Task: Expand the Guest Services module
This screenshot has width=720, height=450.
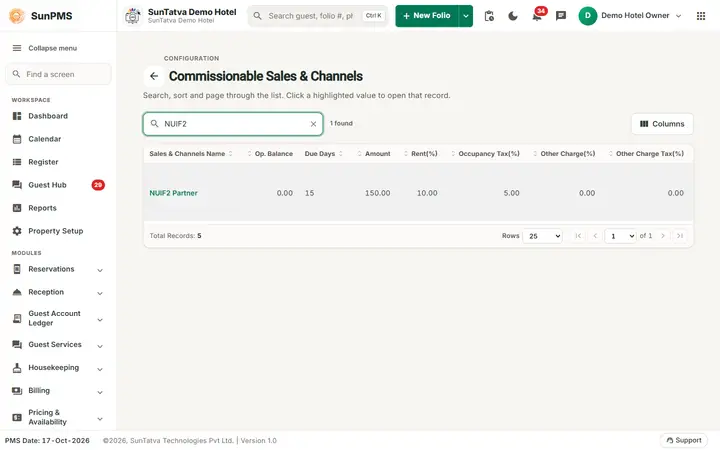Action: [x=58, y=345]
